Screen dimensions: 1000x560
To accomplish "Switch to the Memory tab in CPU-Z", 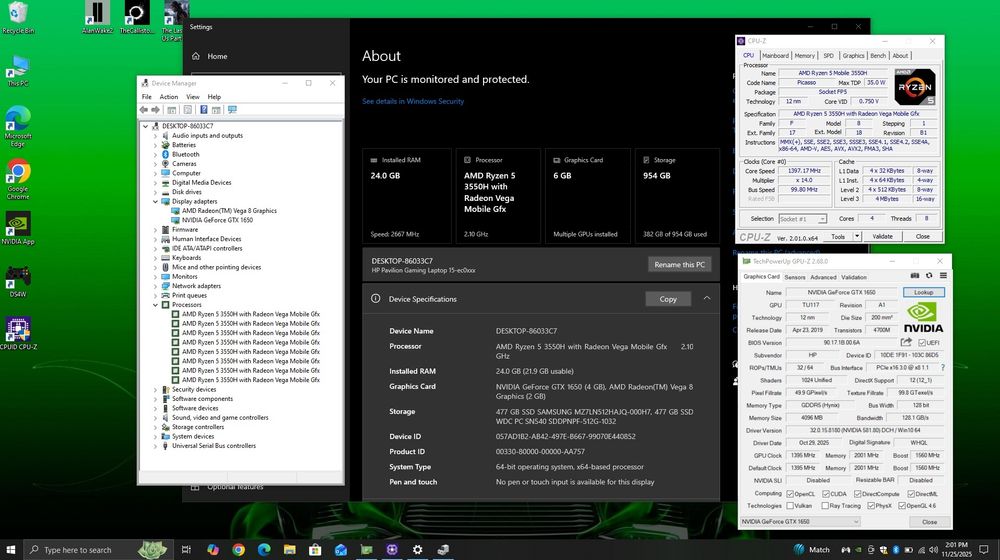I will point(804,55).
